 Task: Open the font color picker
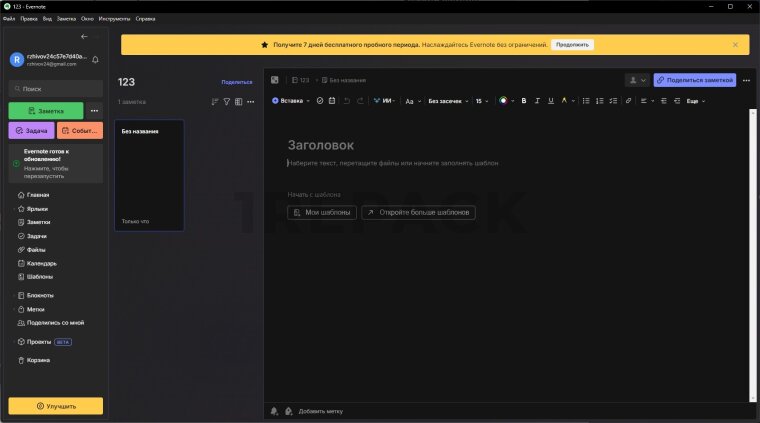[504, 101]
